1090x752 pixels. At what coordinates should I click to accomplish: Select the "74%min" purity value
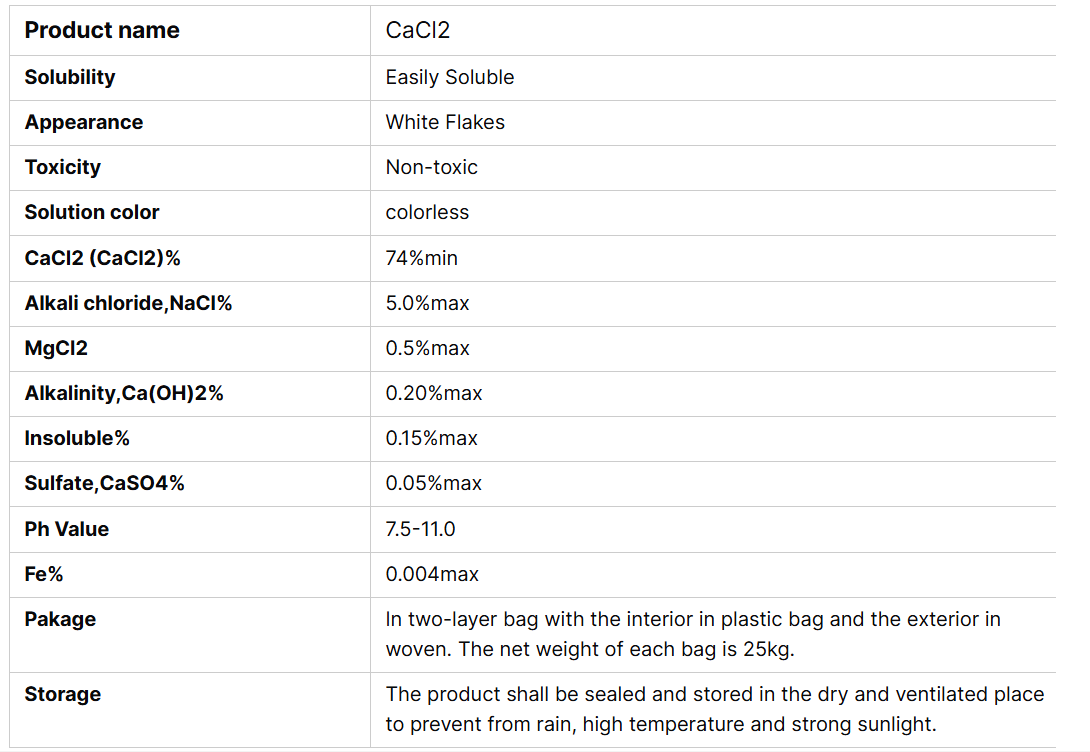click(x=422, y=258)
